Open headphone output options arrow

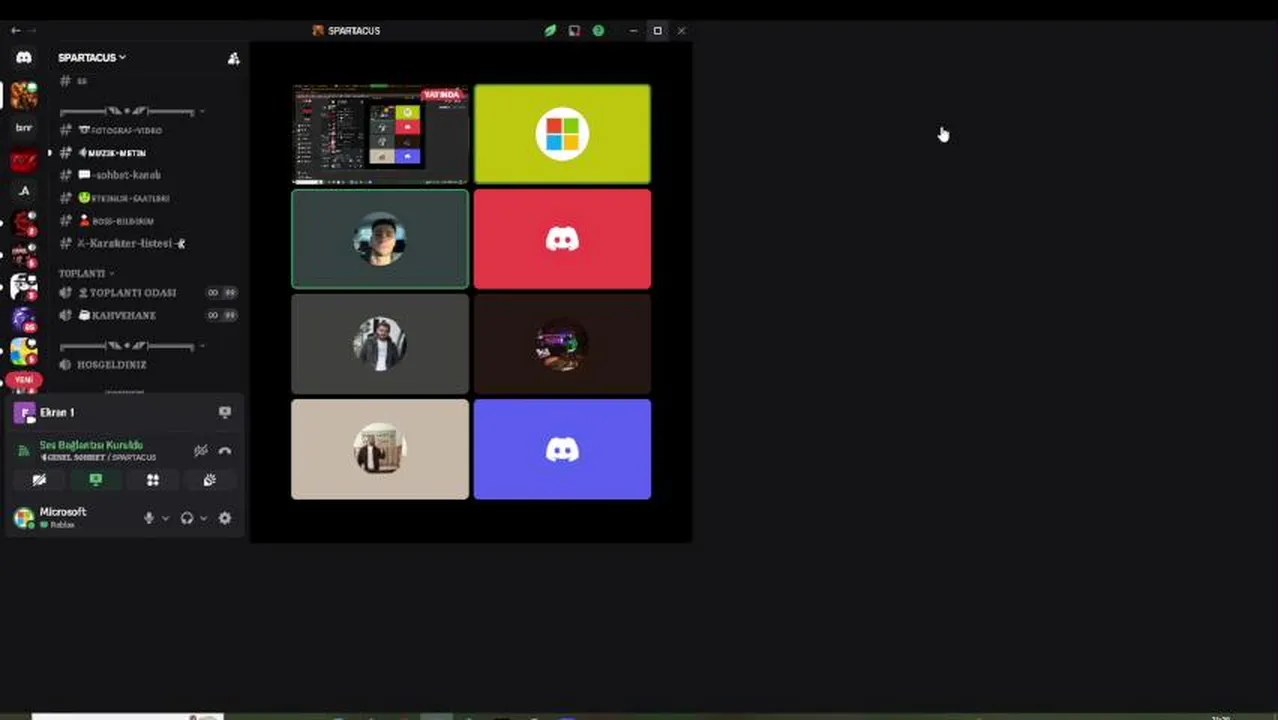click(x=203, y=518)
